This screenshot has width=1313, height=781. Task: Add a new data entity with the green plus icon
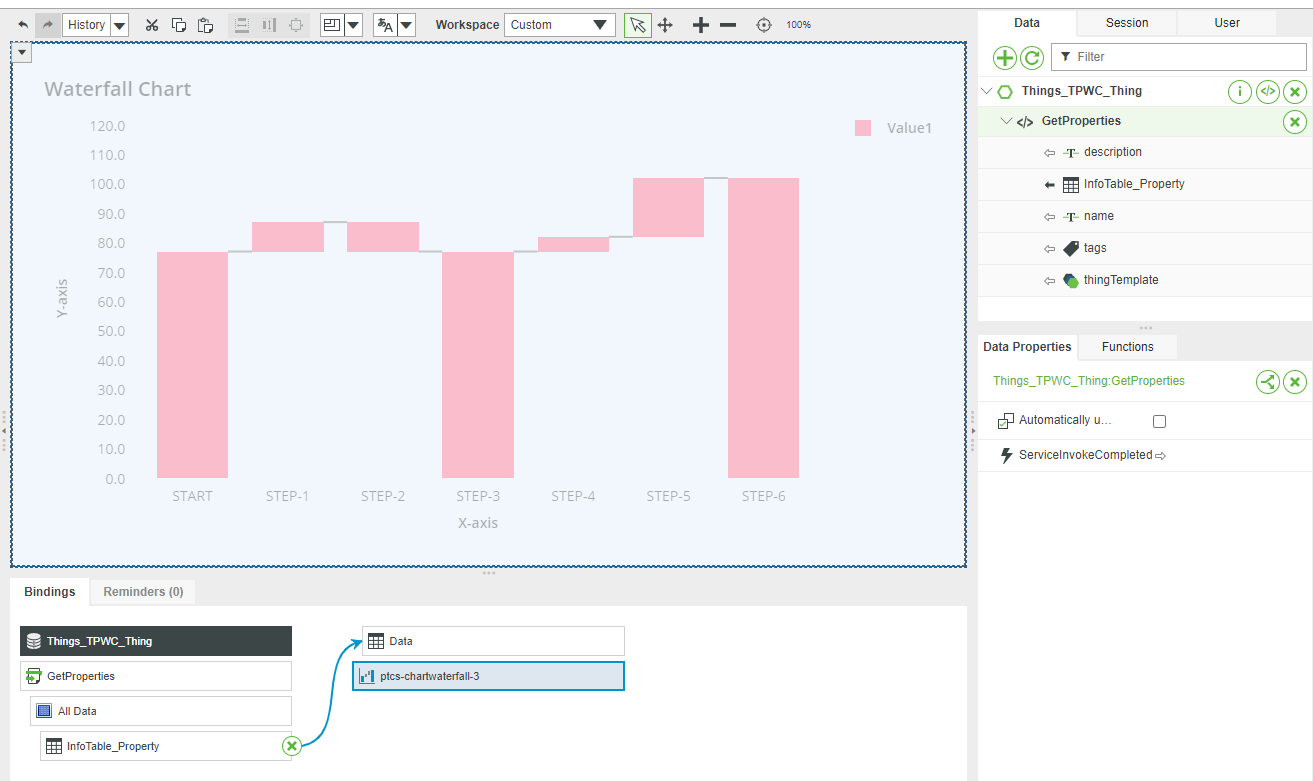click(x=1005, y=58)
